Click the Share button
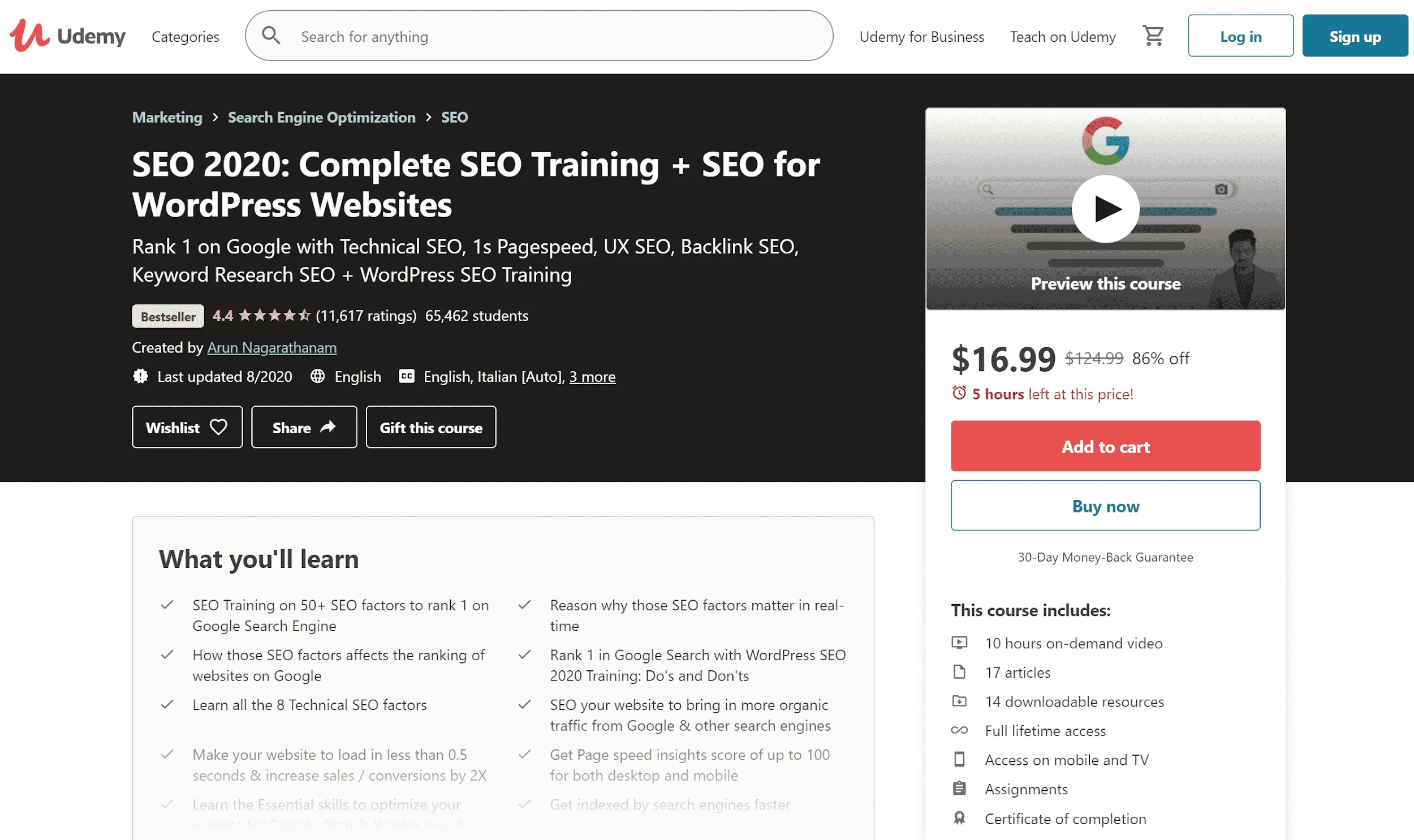 coord(304,427)
